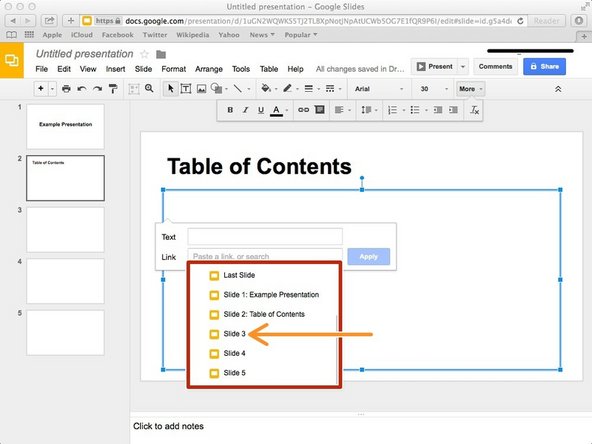Click the print icon

pos(66,89)
